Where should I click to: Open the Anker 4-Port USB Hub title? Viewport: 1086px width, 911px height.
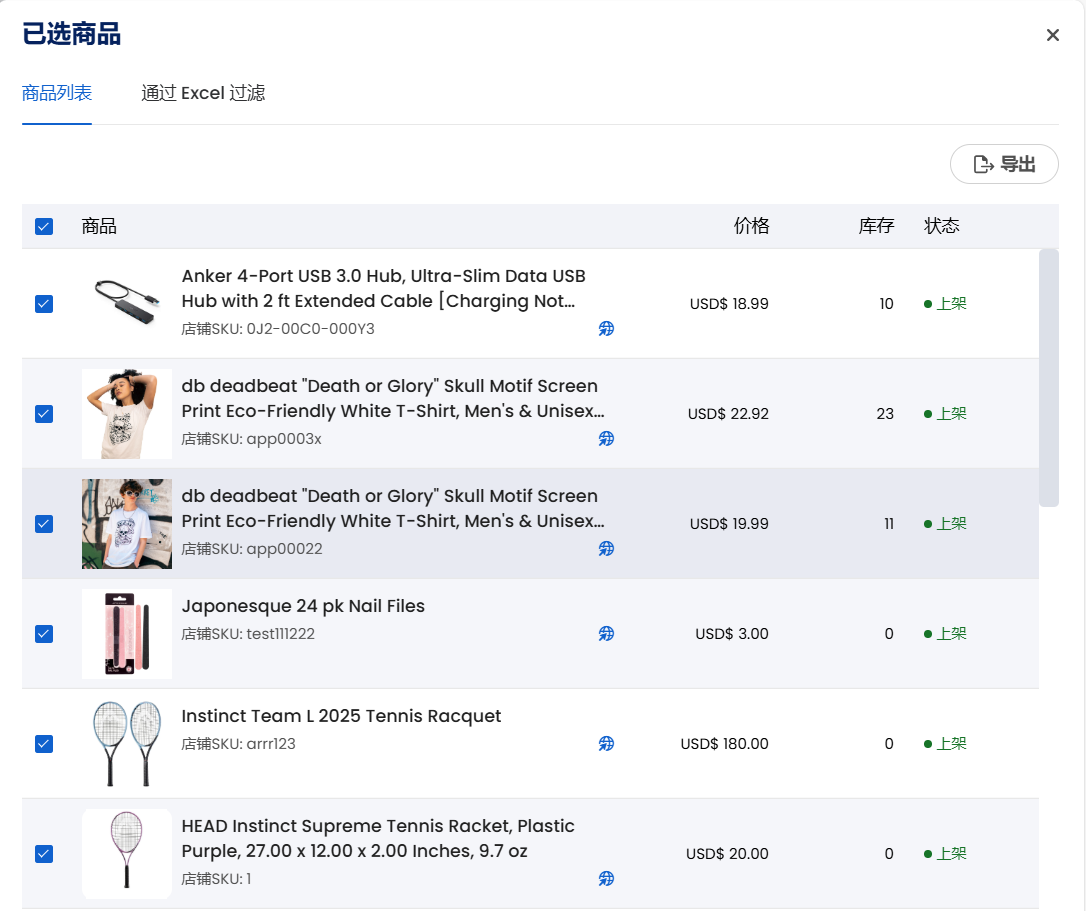tap(383, 288)
